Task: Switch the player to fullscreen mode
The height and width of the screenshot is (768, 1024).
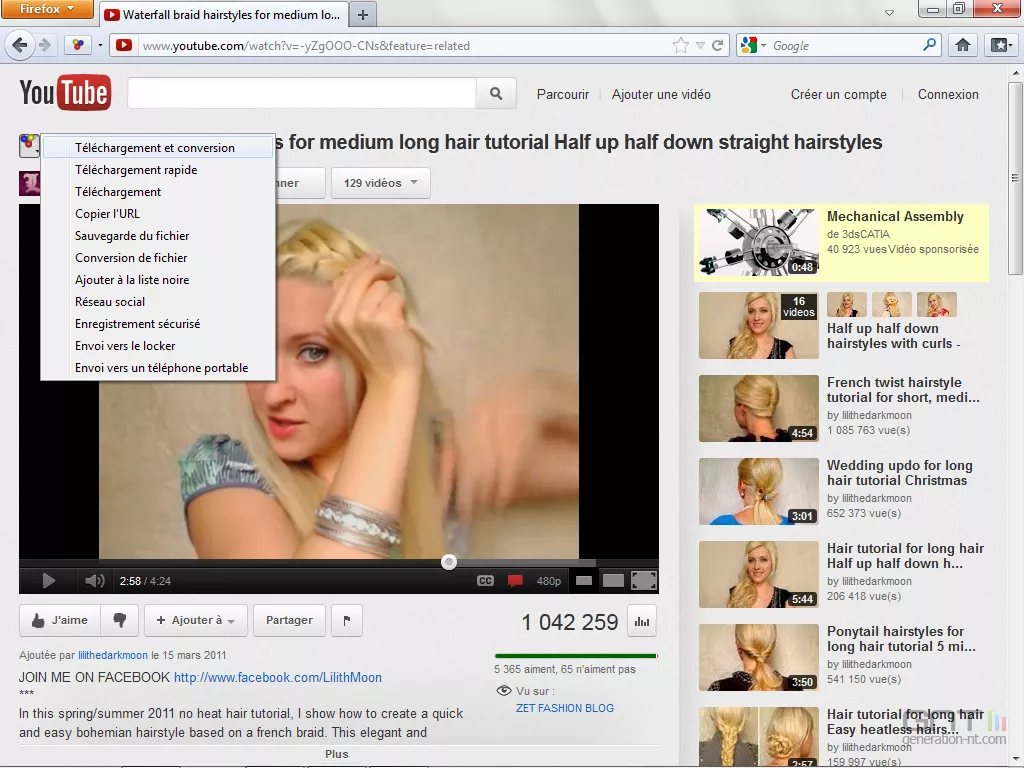Action: [x=643, y=578]
